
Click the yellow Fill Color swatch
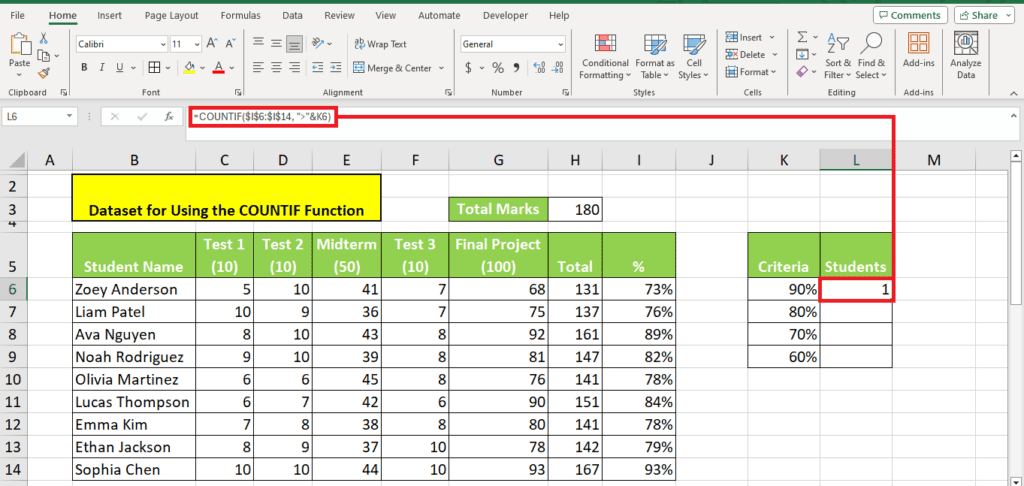point(189,68)
